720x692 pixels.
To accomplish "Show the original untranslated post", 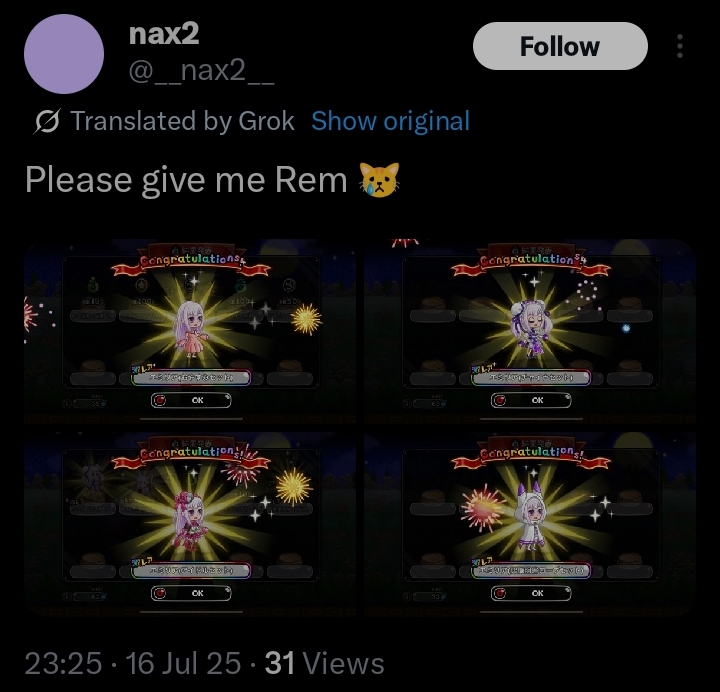I will click(390, 121).
